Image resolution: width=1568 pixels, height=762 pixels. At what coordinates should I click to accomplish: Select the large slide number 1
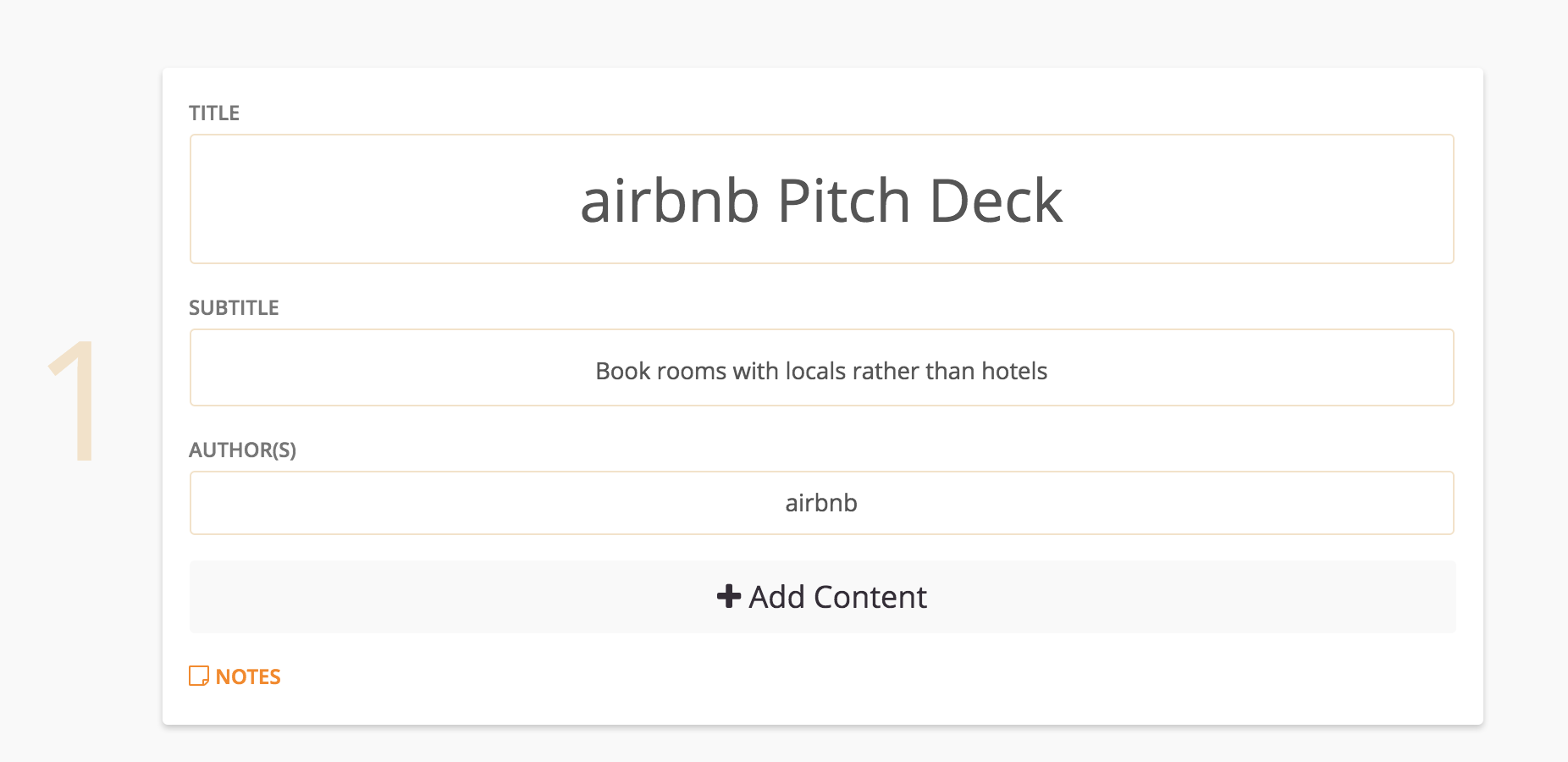[x=75, y=401]
